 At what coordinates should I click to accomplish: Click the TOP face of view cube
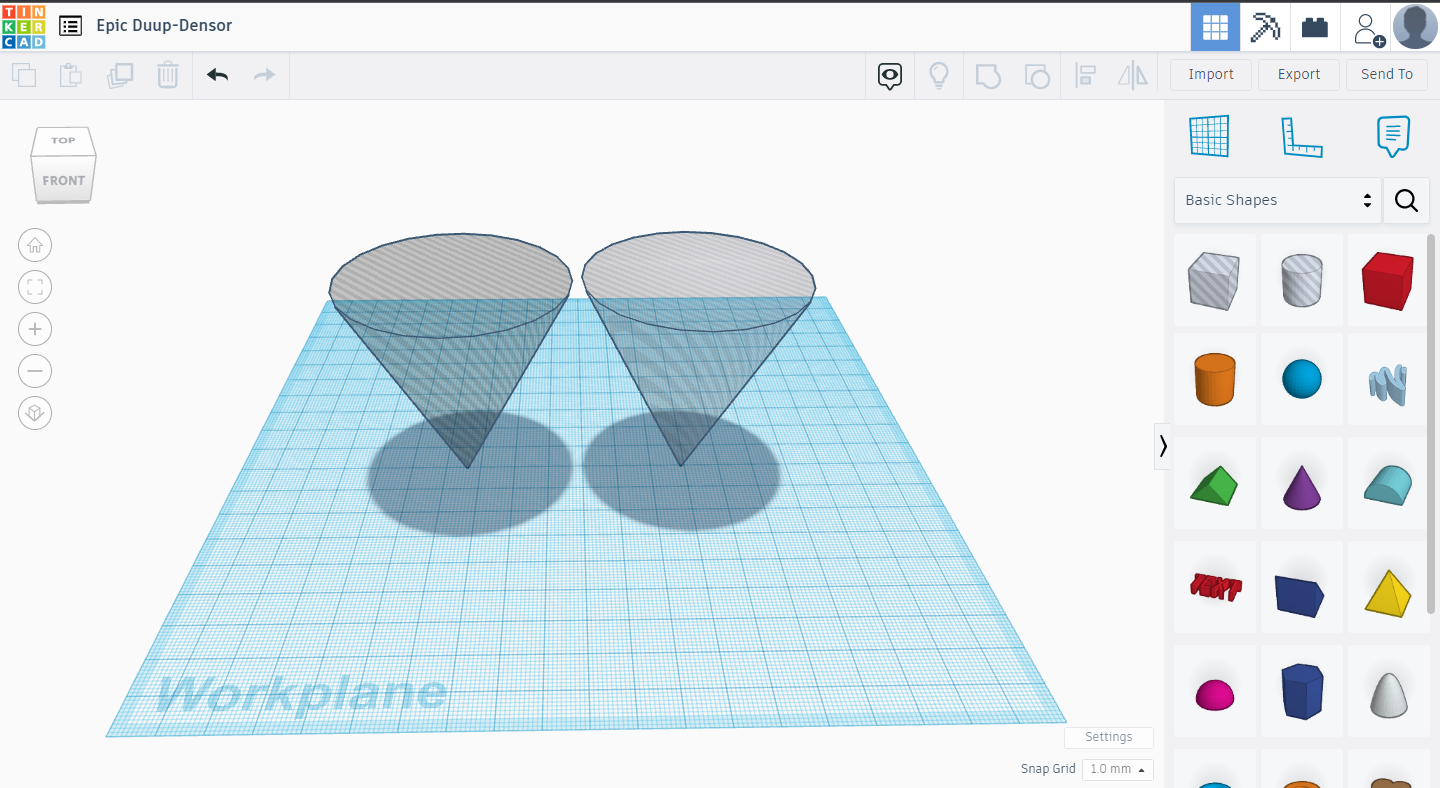[x=63, y=140]
